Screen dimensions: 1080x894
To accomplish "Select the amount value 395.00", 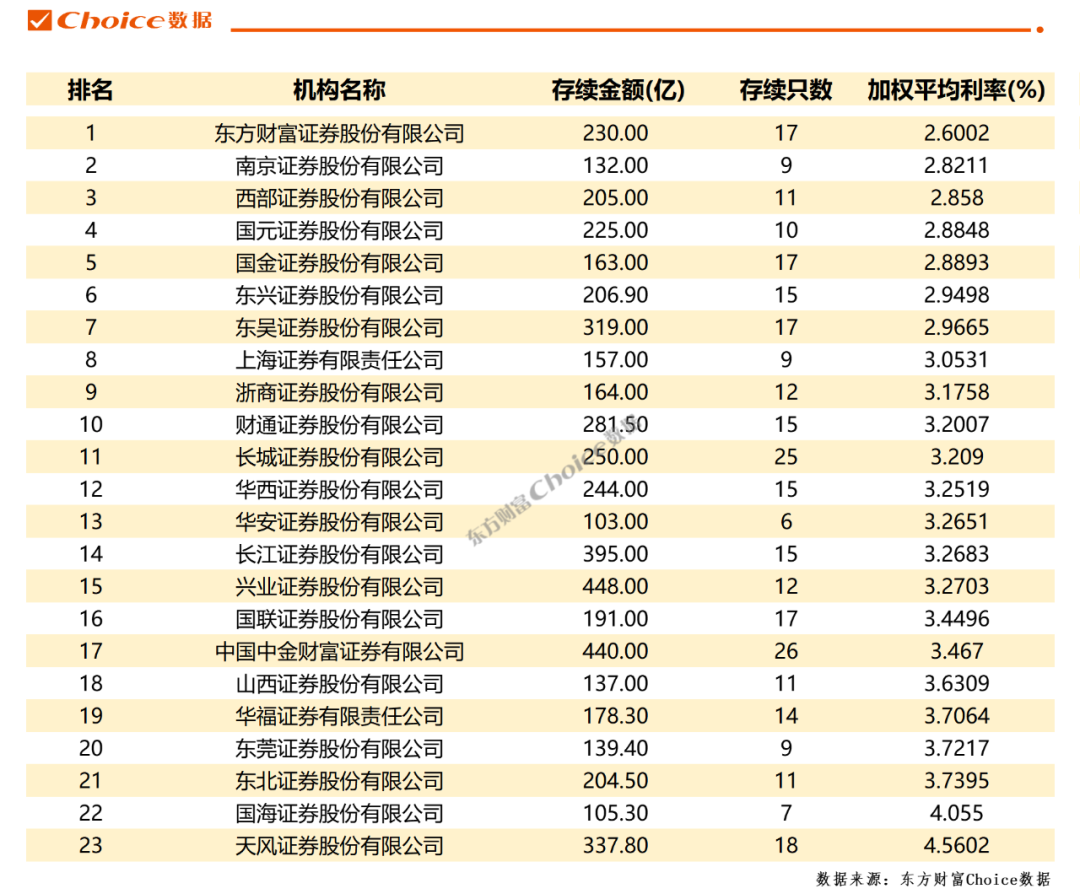I will tap(615, 554).
